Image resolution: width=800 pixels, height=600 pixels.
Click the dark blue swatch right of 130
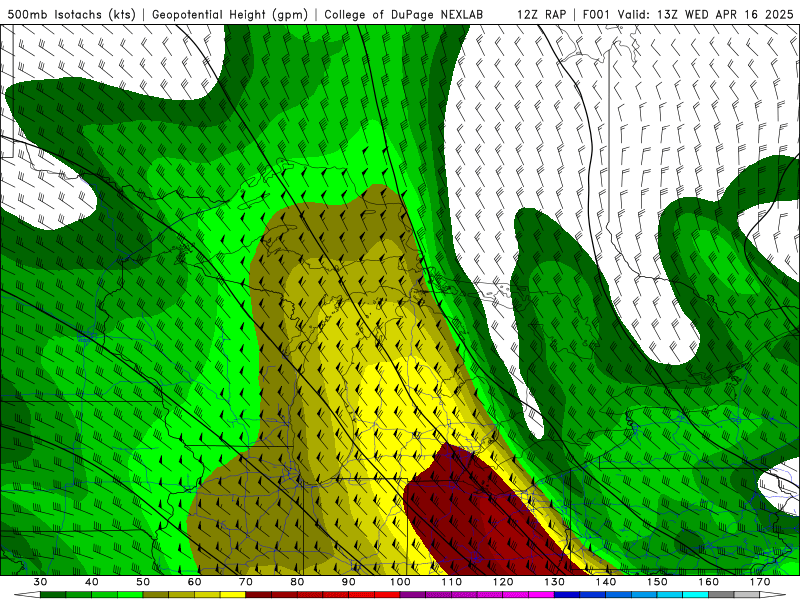click(567, 595)
